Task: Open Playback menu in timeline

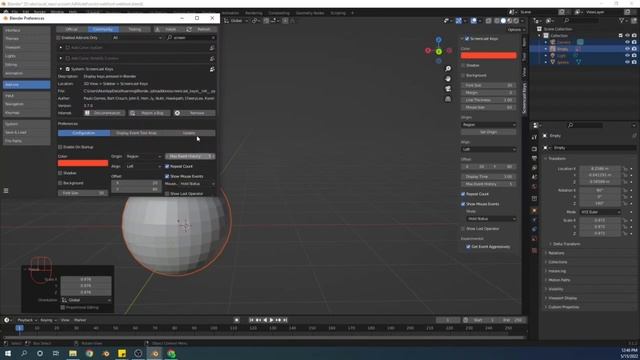Action: click(27, 320)
